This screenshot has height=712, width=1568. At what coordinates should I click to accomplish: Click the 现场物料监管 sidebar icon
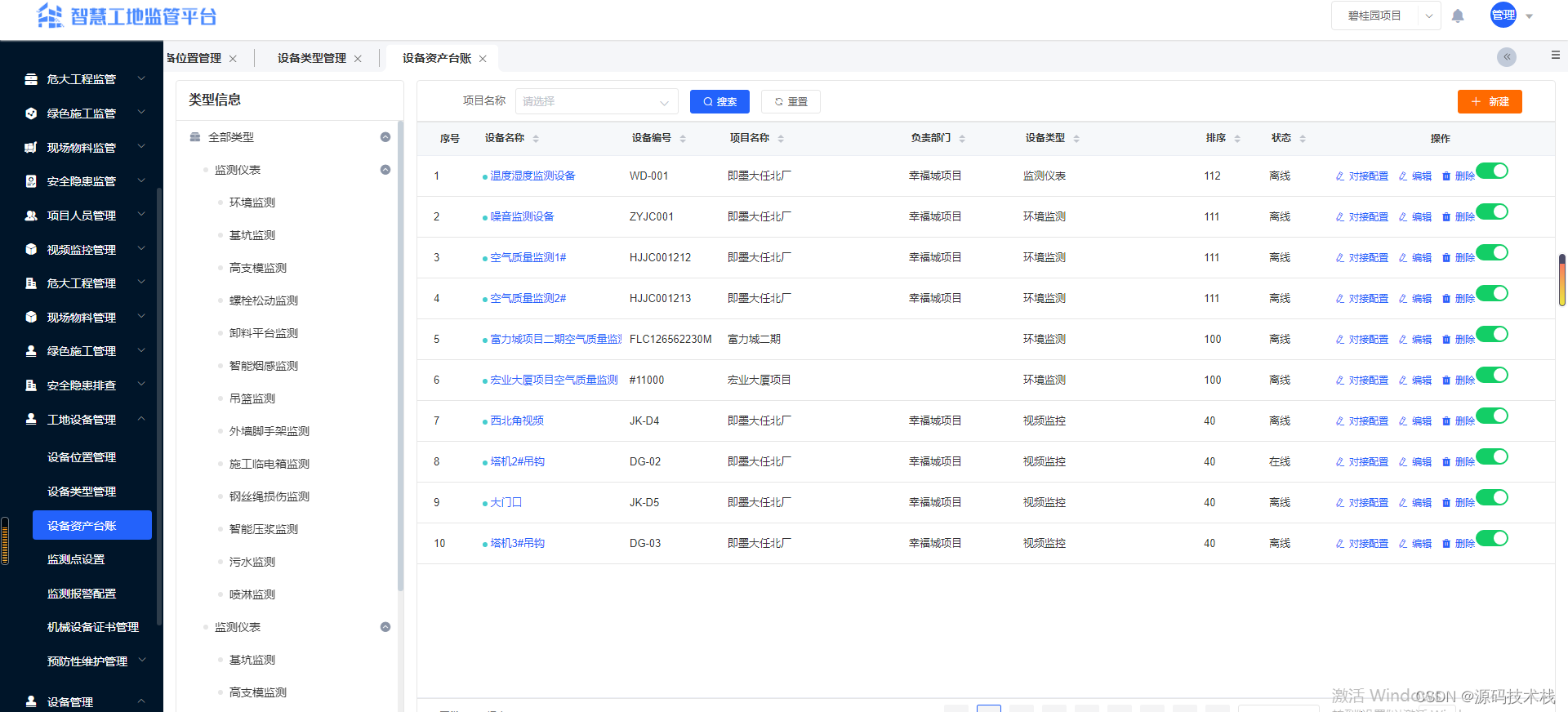[31, 148]
